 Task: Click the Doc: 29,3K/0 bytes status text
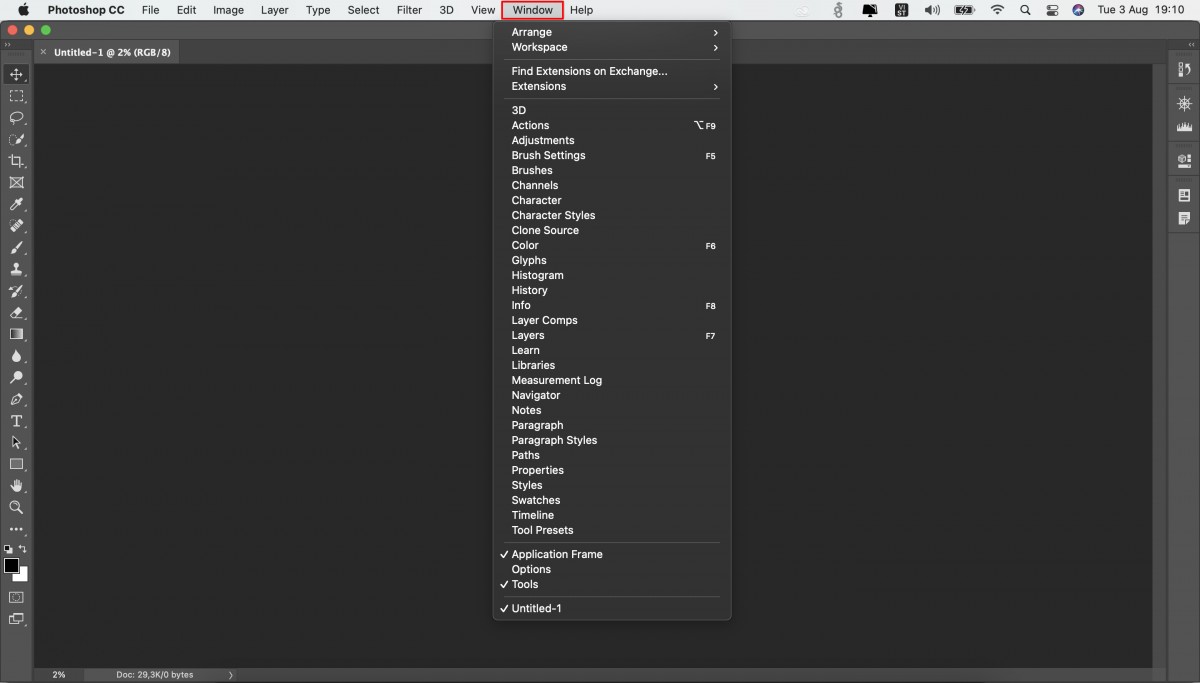155,675
